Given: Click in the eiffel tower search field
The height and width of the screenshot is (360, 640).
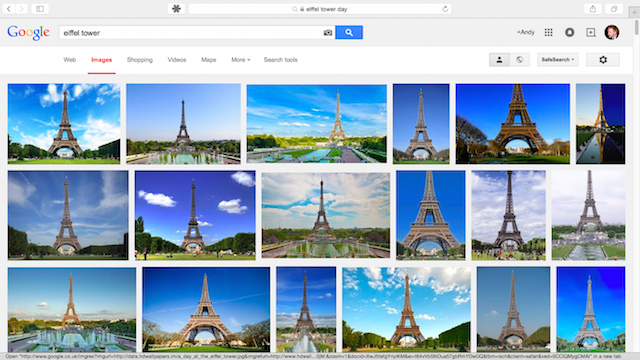Looking at the screenshot, I should [x=191, y=33].
